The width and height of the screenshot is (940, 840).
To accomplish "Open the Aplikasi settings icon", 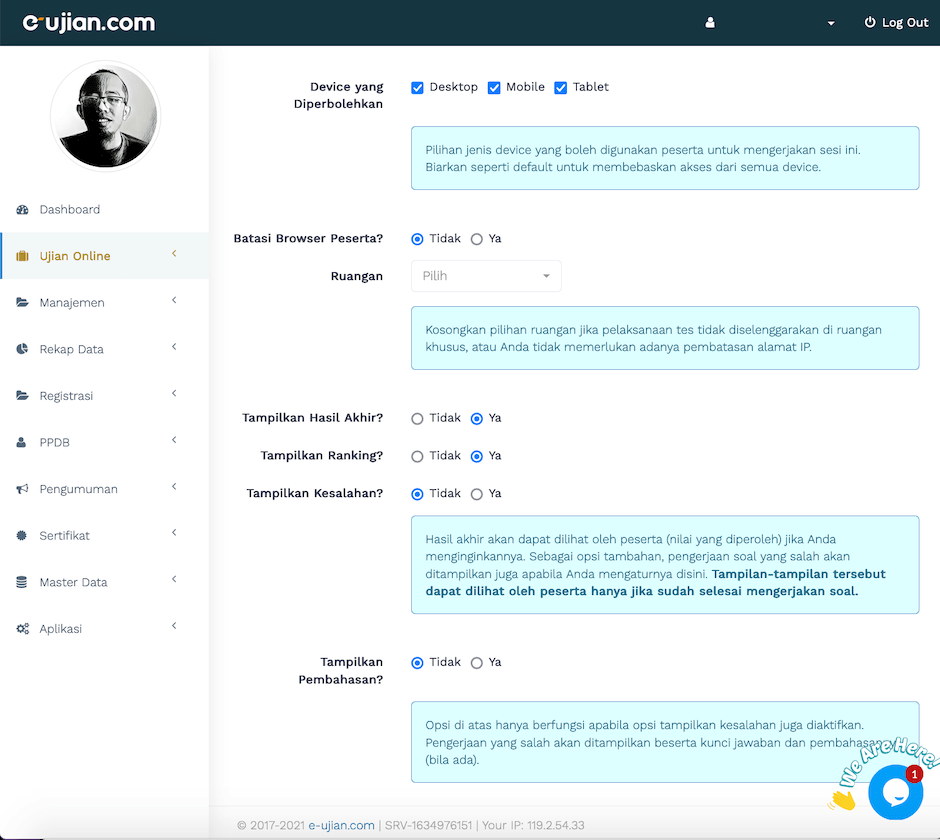I will coord(22,628).
